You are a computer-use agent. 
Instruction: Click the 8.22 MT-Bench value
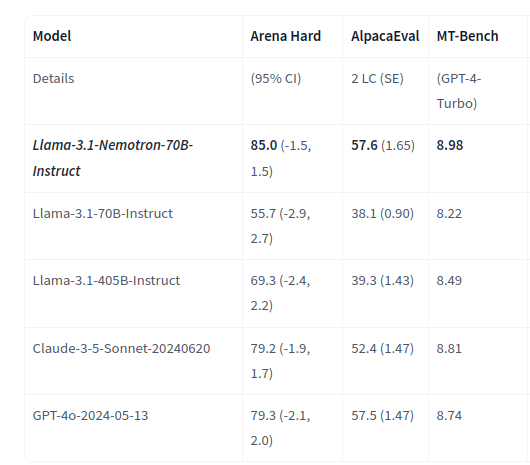(449, 214)
